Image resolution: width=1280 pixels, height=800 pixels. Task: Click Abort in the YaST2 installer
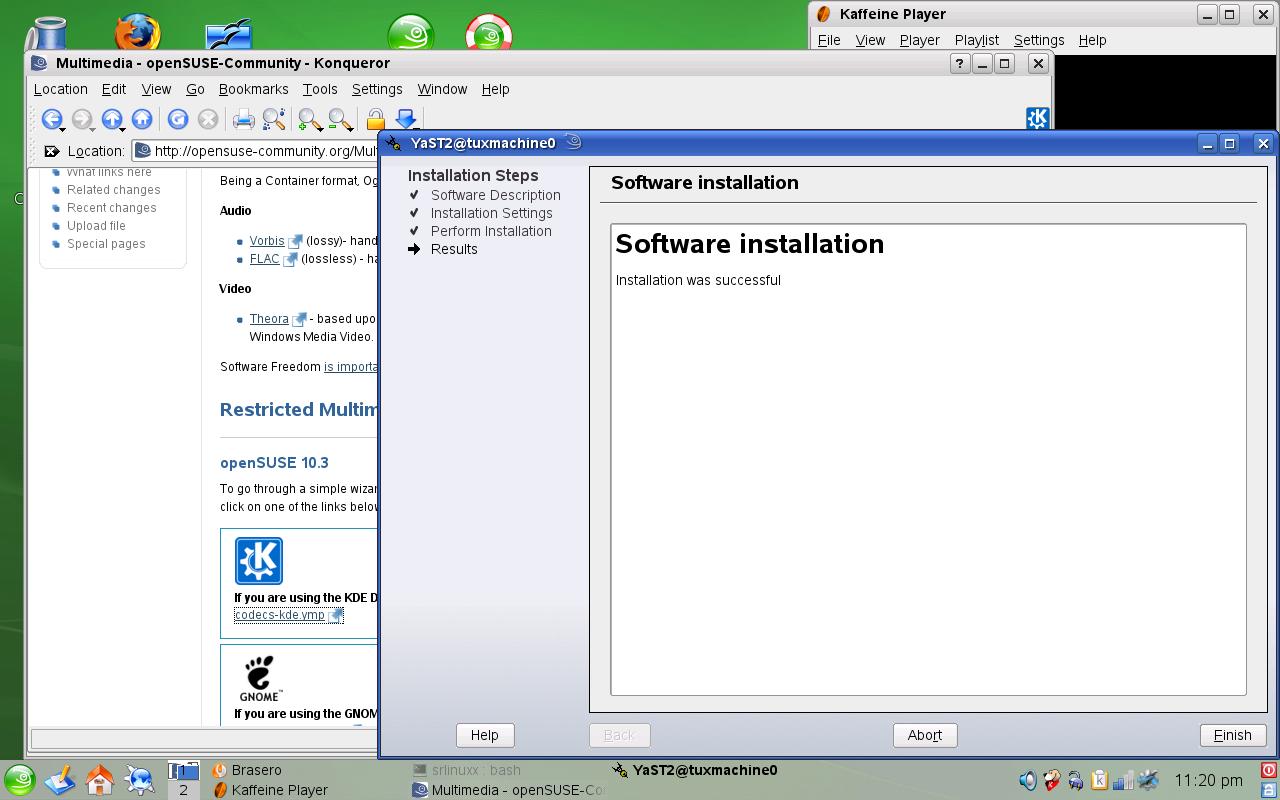tap(925, 735)
